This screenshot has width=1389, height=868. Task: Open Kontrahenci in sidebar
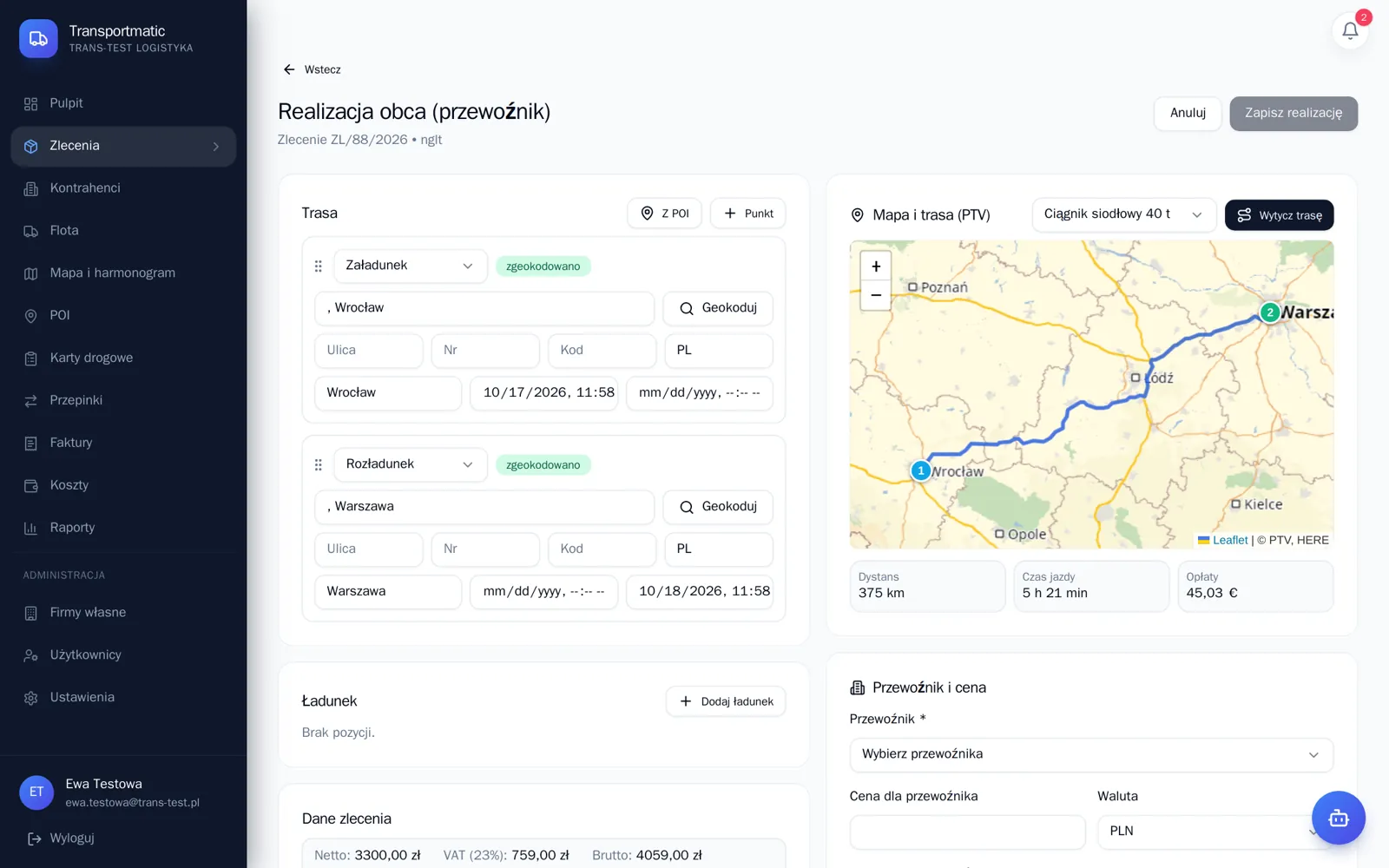coord(123,188)
